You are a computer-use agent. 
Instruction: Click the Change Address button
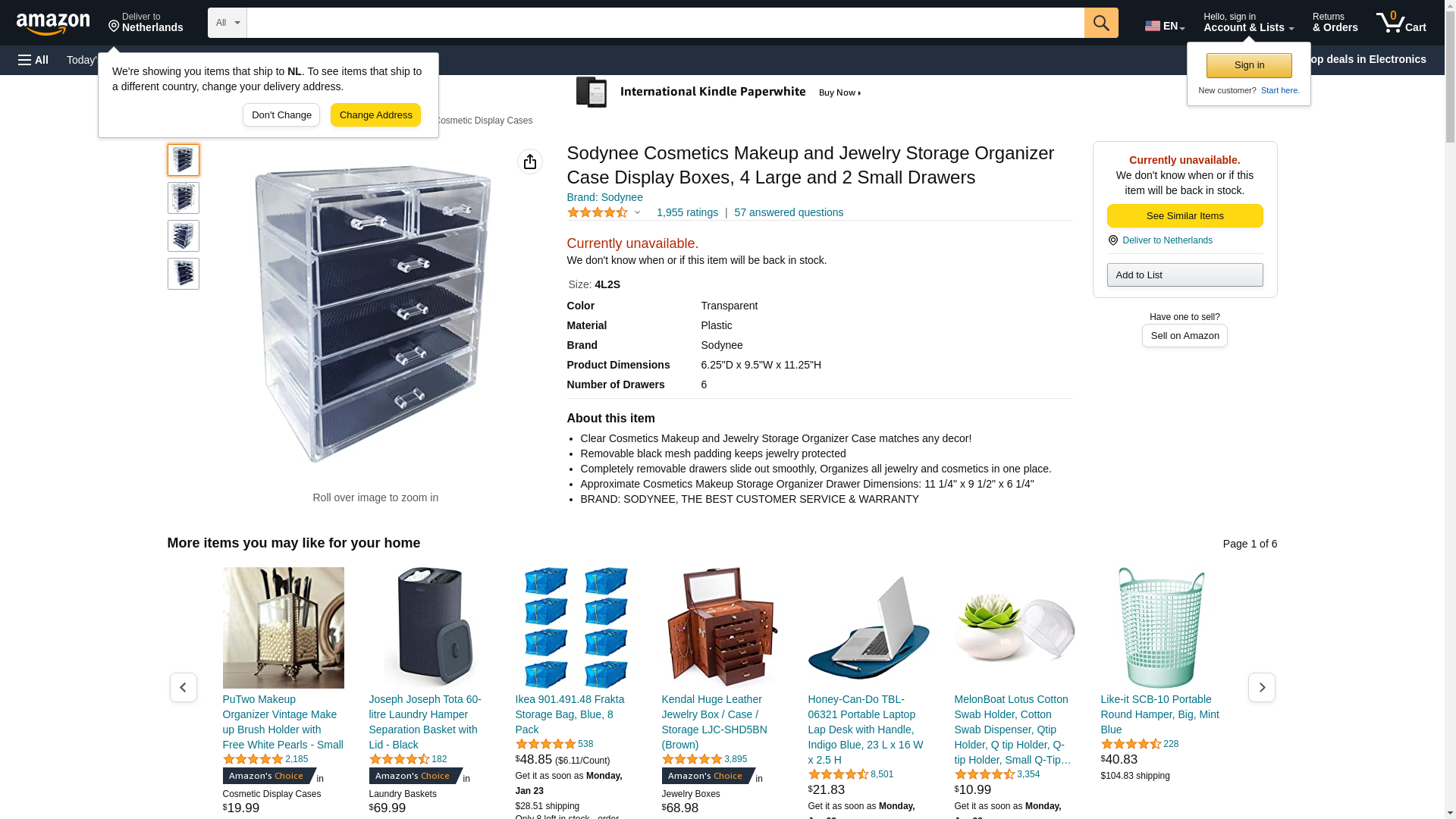(x=375, y=115)
